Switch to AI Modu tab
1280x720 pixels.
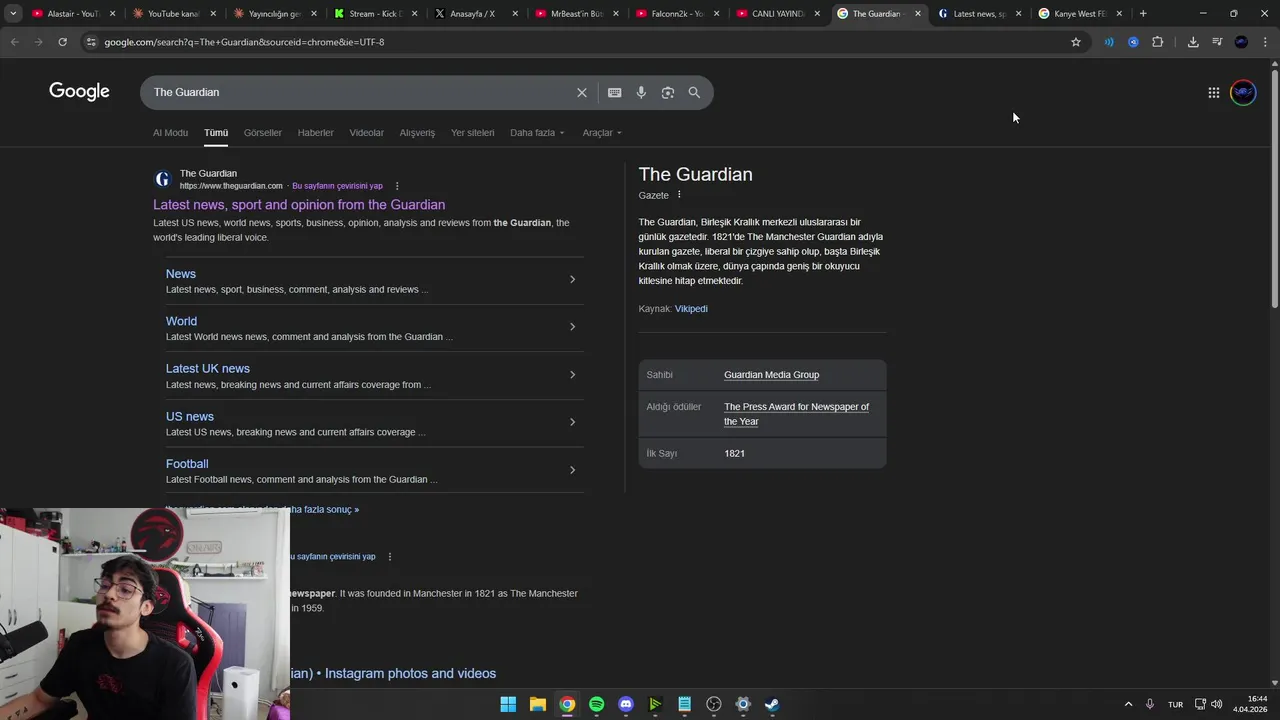[x=170, y=133]
